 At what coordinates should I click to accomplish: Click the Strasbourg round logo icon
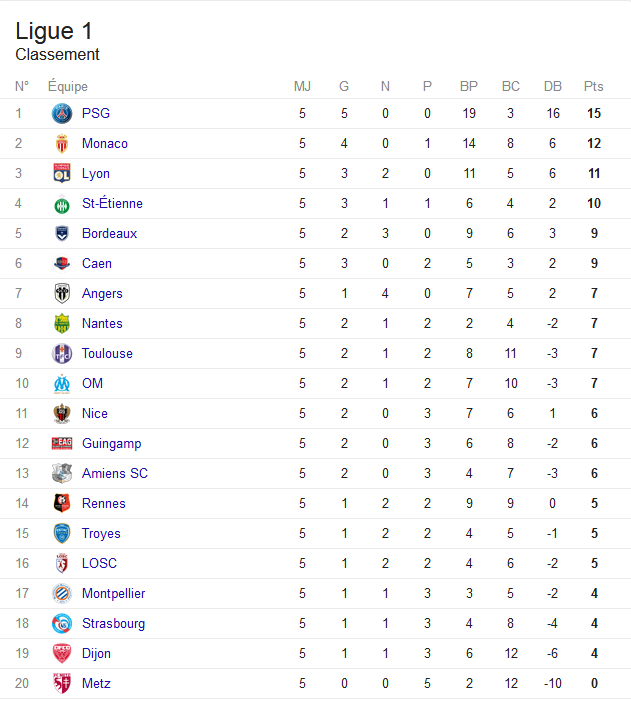pyautogui.click(x=62, y=624)
